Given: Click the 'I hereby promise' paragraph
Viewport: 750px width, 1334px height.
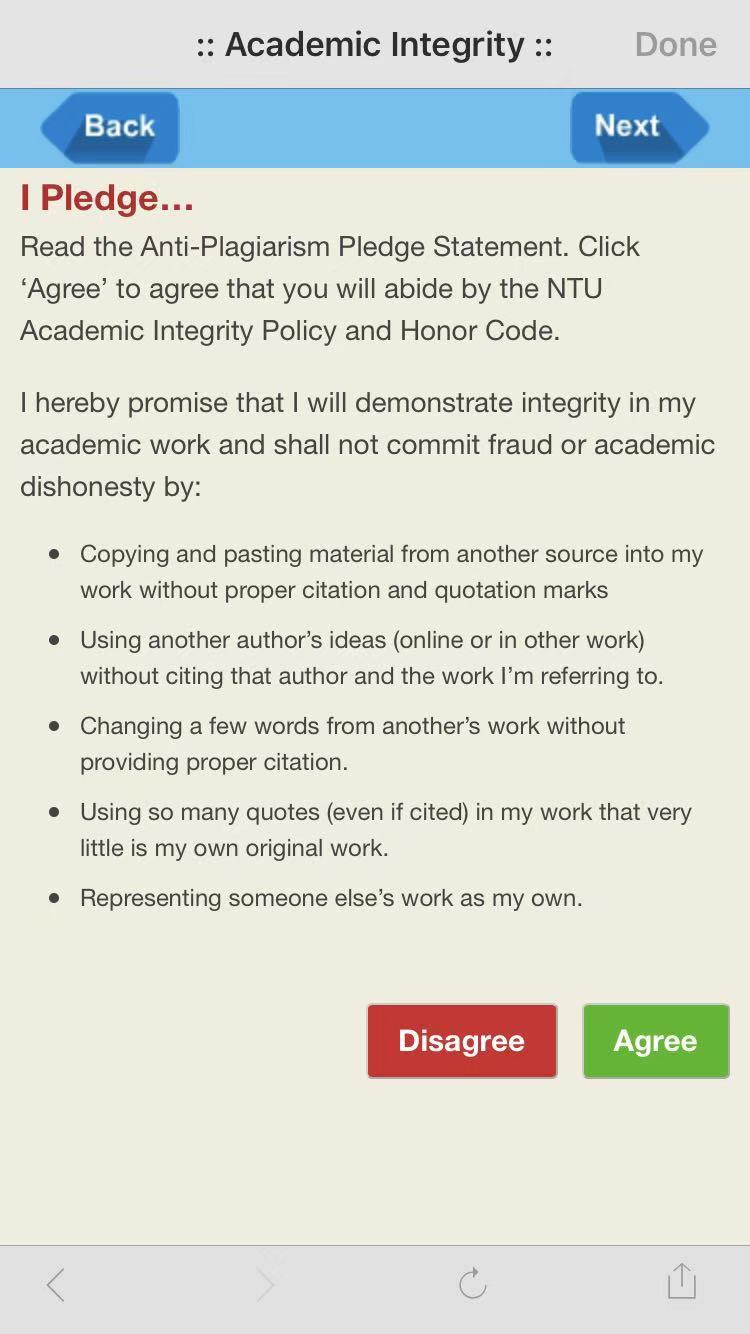Looking at the screenshot, I should click(367, 445).
